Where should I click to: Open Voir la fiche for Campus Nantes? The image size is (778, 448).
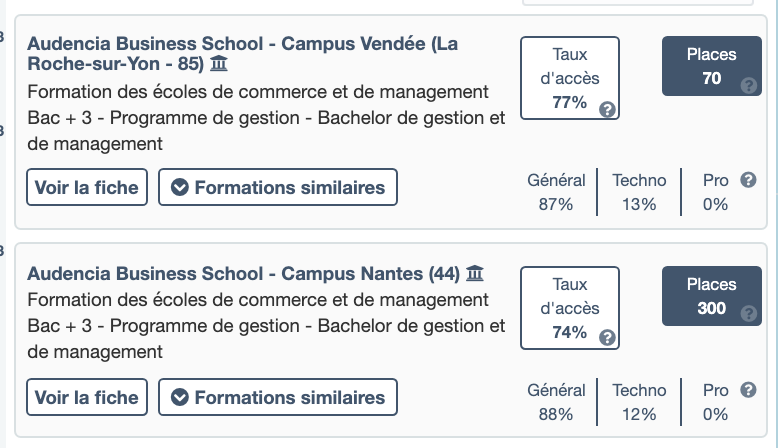[88, 397]
